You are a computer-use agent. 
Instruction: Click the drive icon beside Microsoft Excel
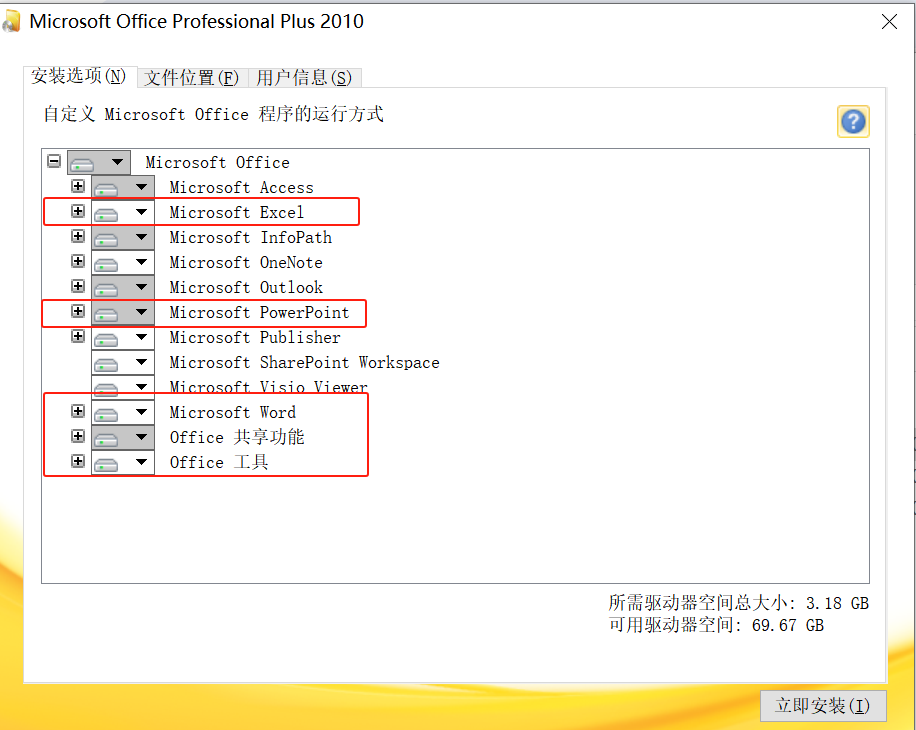click(107, 213)
